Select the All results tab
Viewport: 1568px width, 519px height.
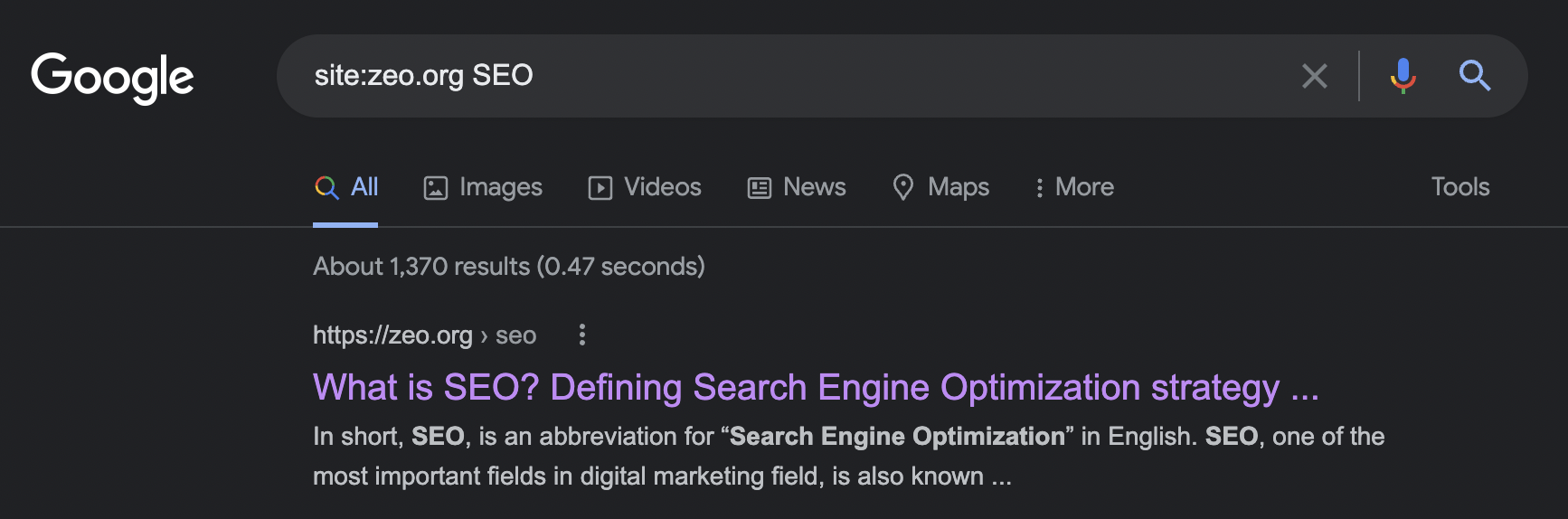pyautogui.click(x=345, y=187)
